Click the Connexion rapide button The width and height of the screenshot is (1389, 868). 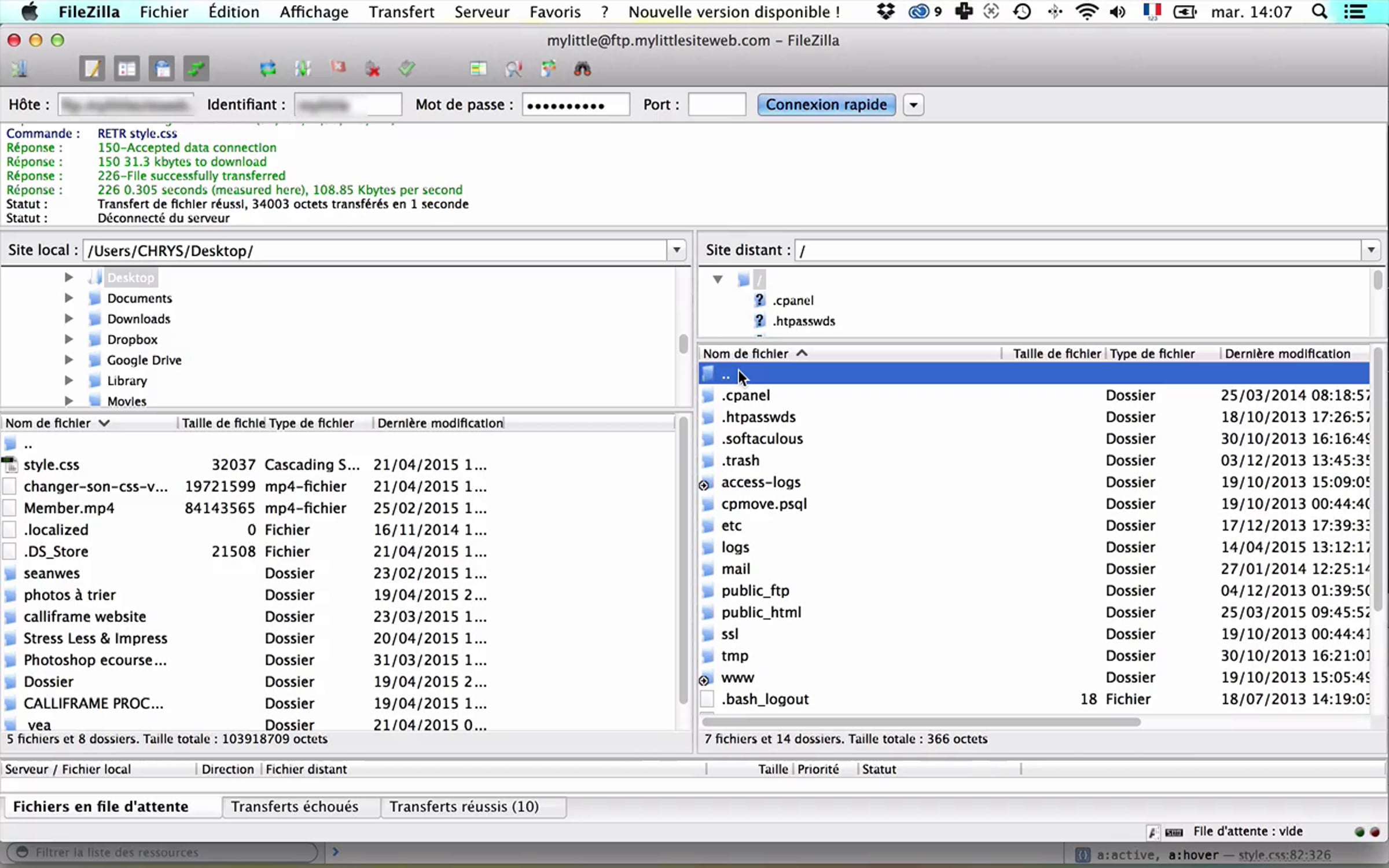(826, 105)
